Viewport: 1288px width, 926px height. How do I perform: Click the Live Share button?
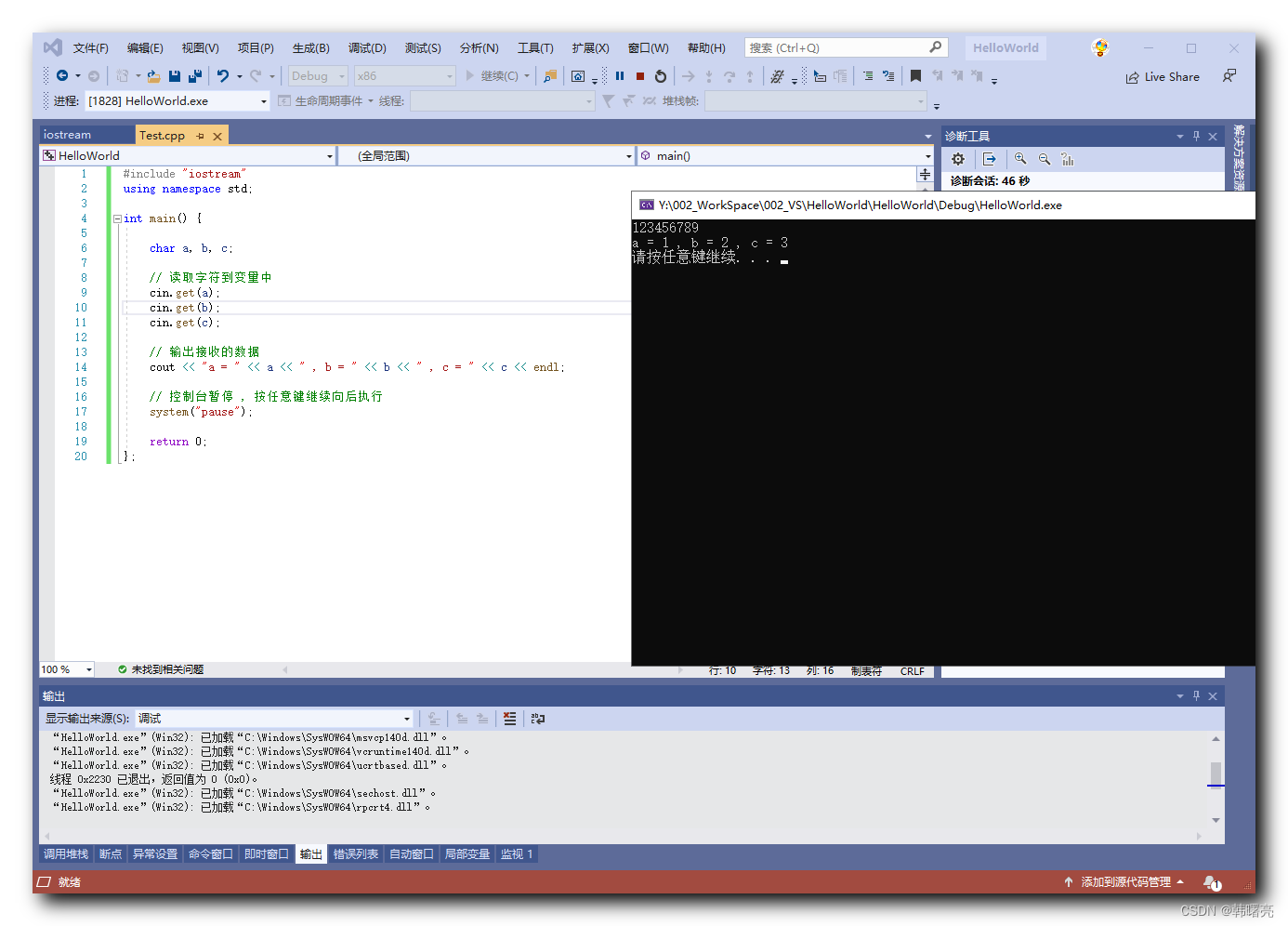(1163, 77)
